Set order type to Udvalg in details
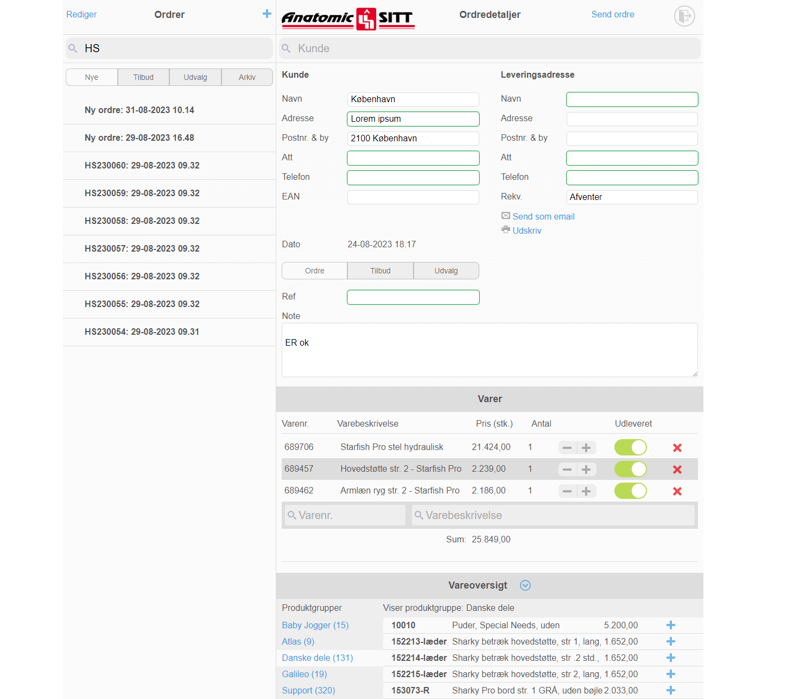 [446, 270]
